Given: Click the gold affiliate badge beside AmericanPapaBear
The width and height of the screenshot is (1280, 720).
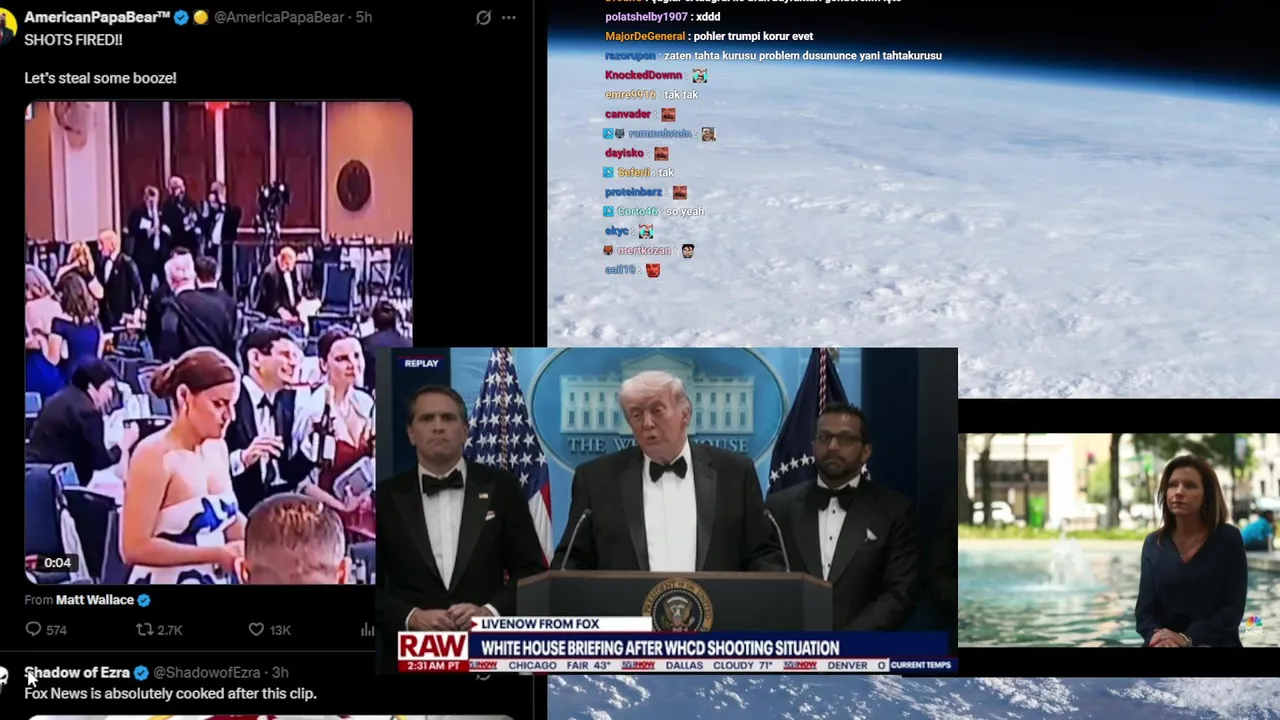Looking at the screenshot, I should point(200,17).
